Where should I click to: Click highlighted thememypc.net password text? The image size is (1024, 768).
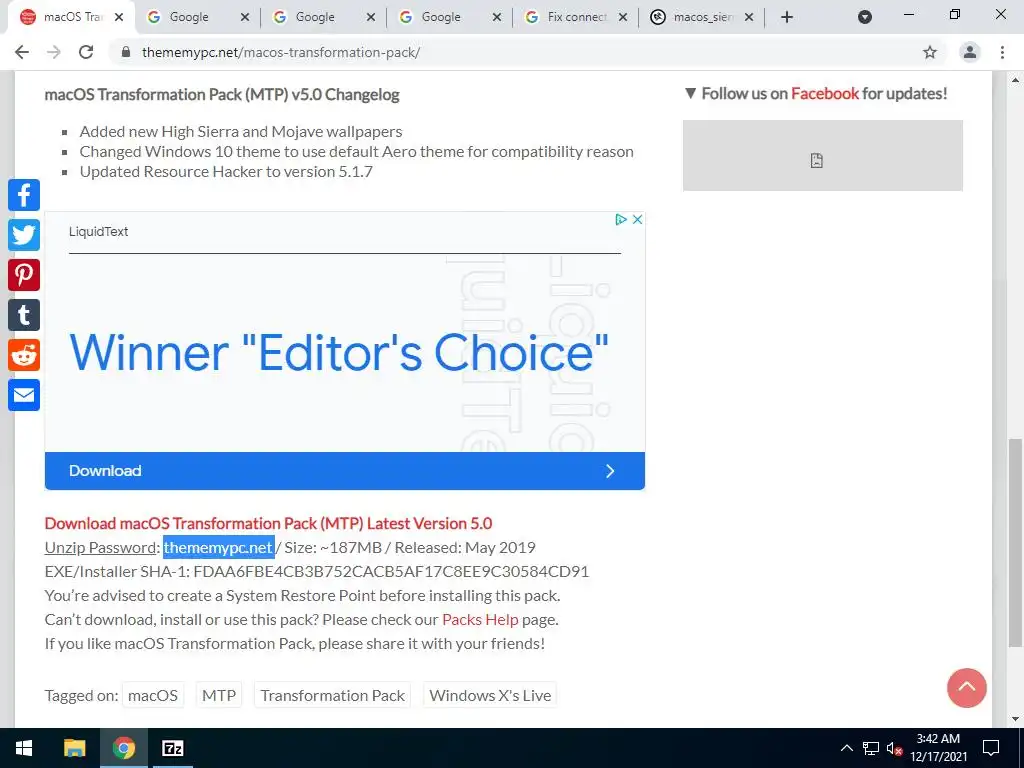point(218,547)
